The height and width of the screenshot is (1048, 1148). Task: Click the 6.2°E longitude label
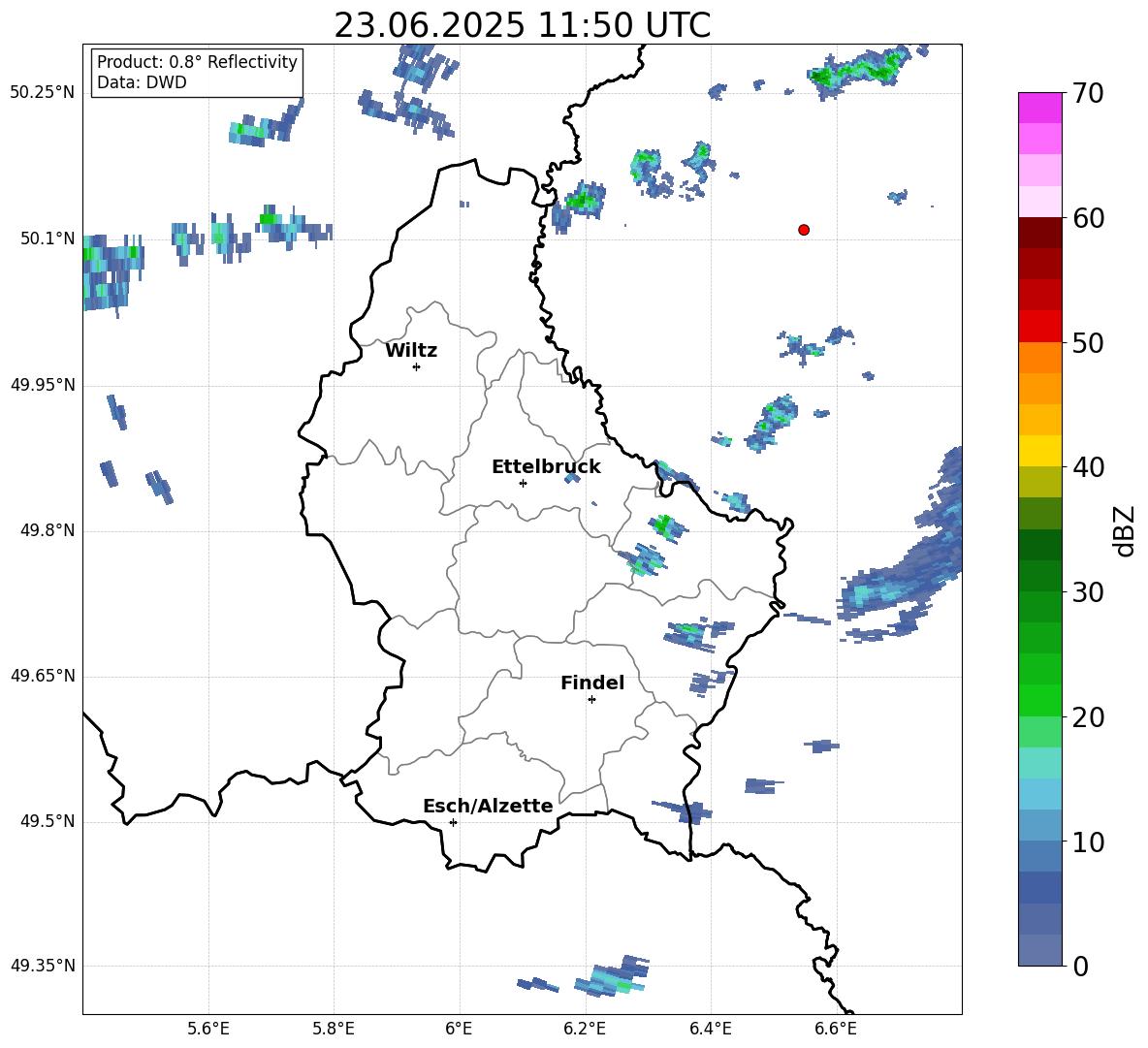tap(585, 1029)
